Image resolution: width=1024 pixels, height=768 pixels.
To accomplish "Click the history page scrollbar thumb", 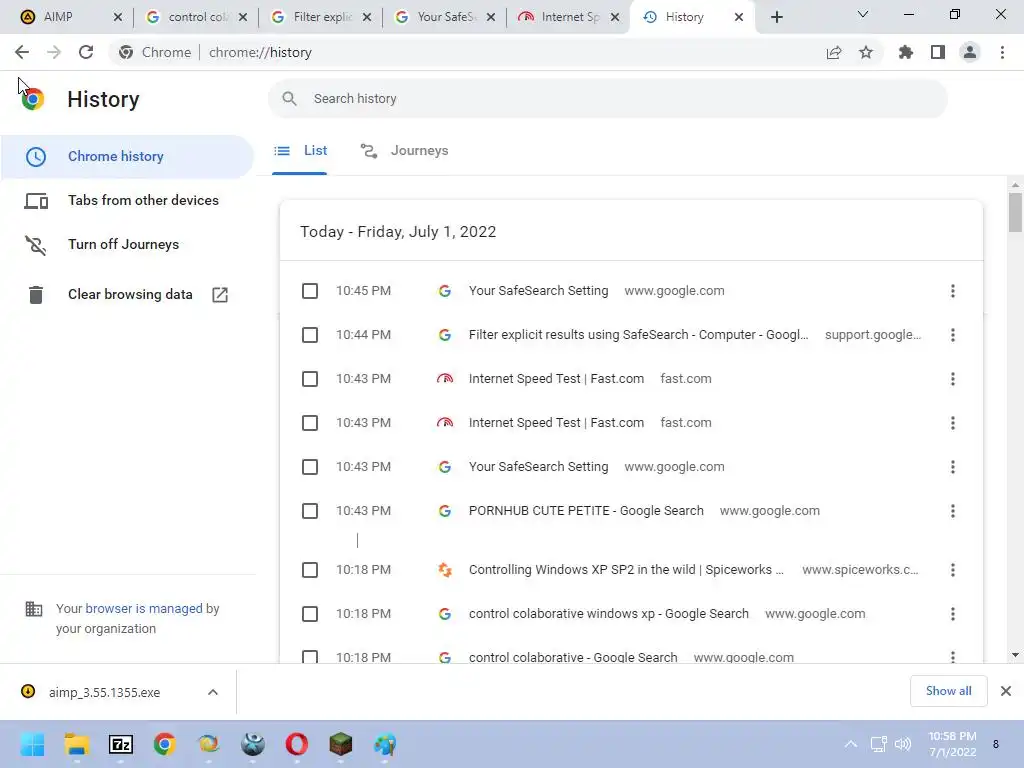I will click(x=1014, y=212).
